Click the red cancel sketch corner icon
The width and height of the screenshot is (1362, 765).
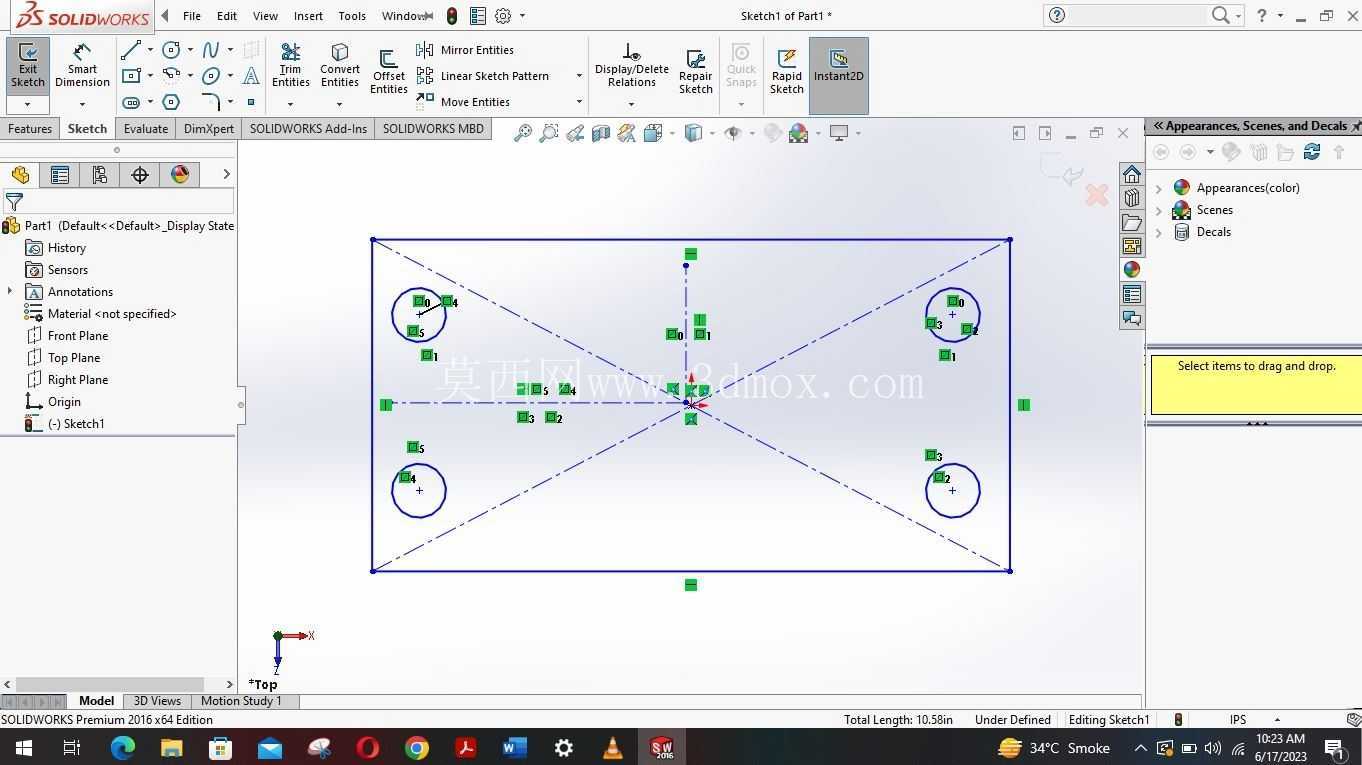pyautogui.click(x=1097, y=195)
